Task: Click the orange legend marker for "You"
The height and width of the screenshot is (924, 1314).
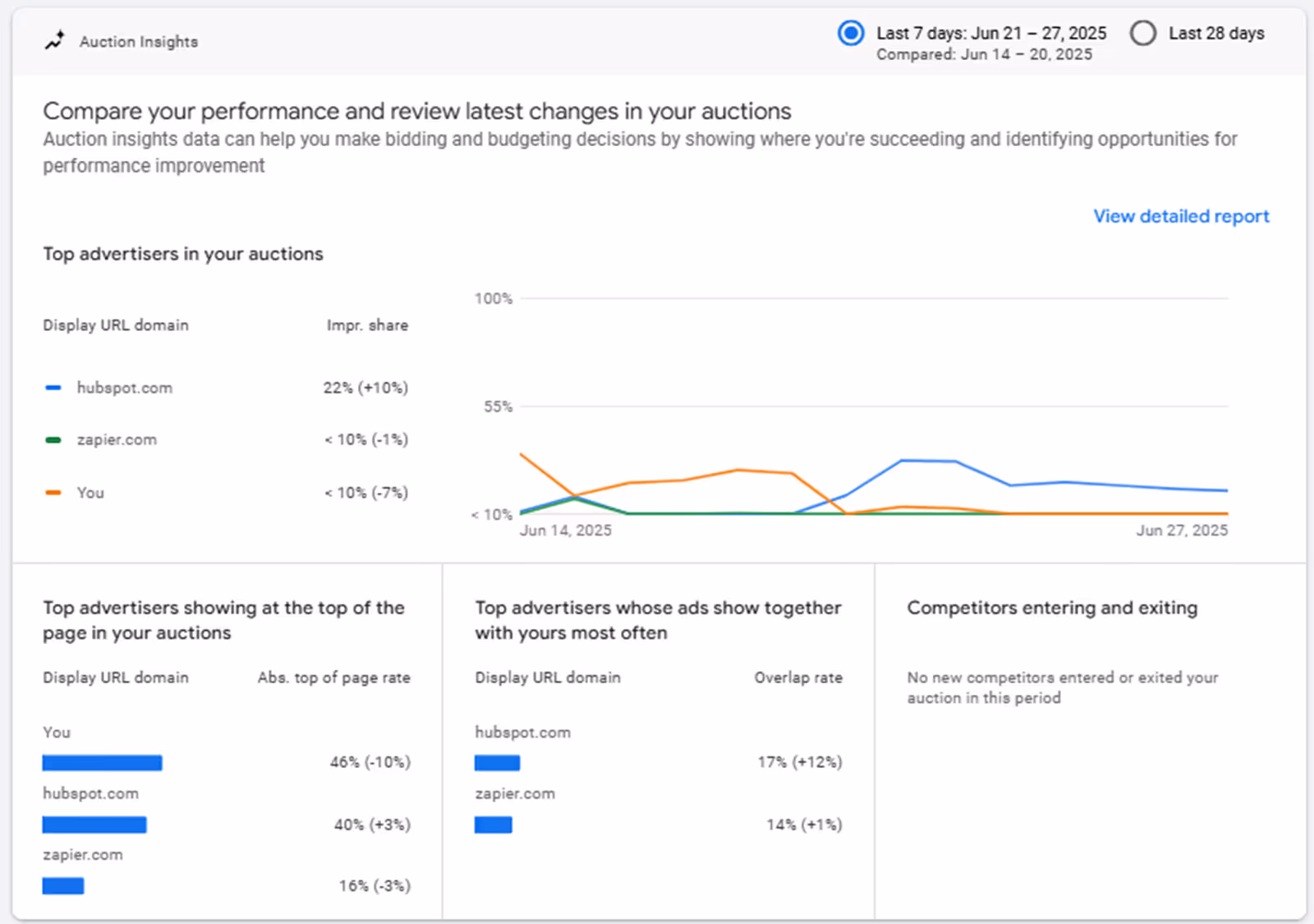Action: coord(53,491)
